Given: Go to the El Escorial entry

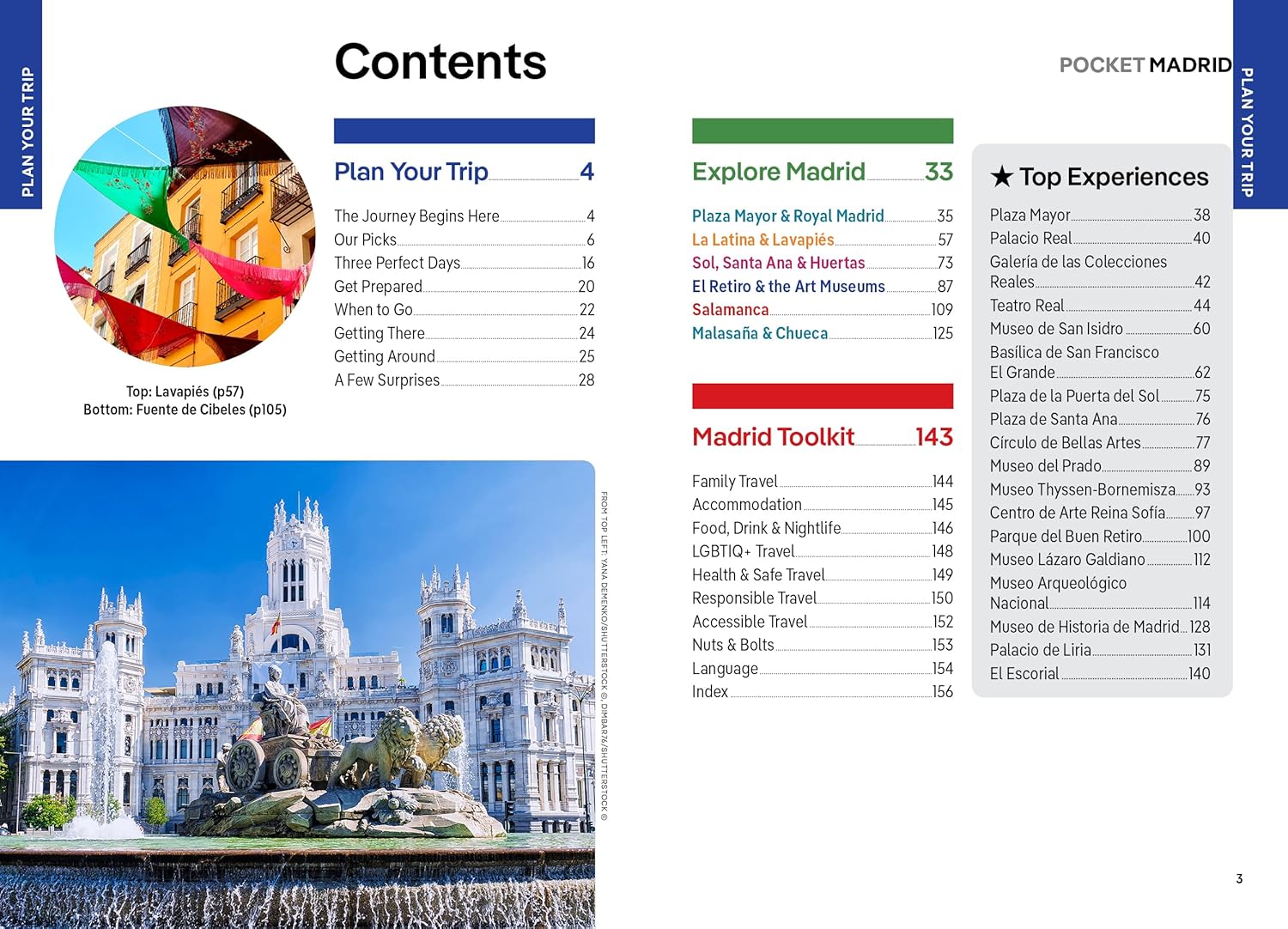Looking at the screenshot, I should [x=1024, y=674].
